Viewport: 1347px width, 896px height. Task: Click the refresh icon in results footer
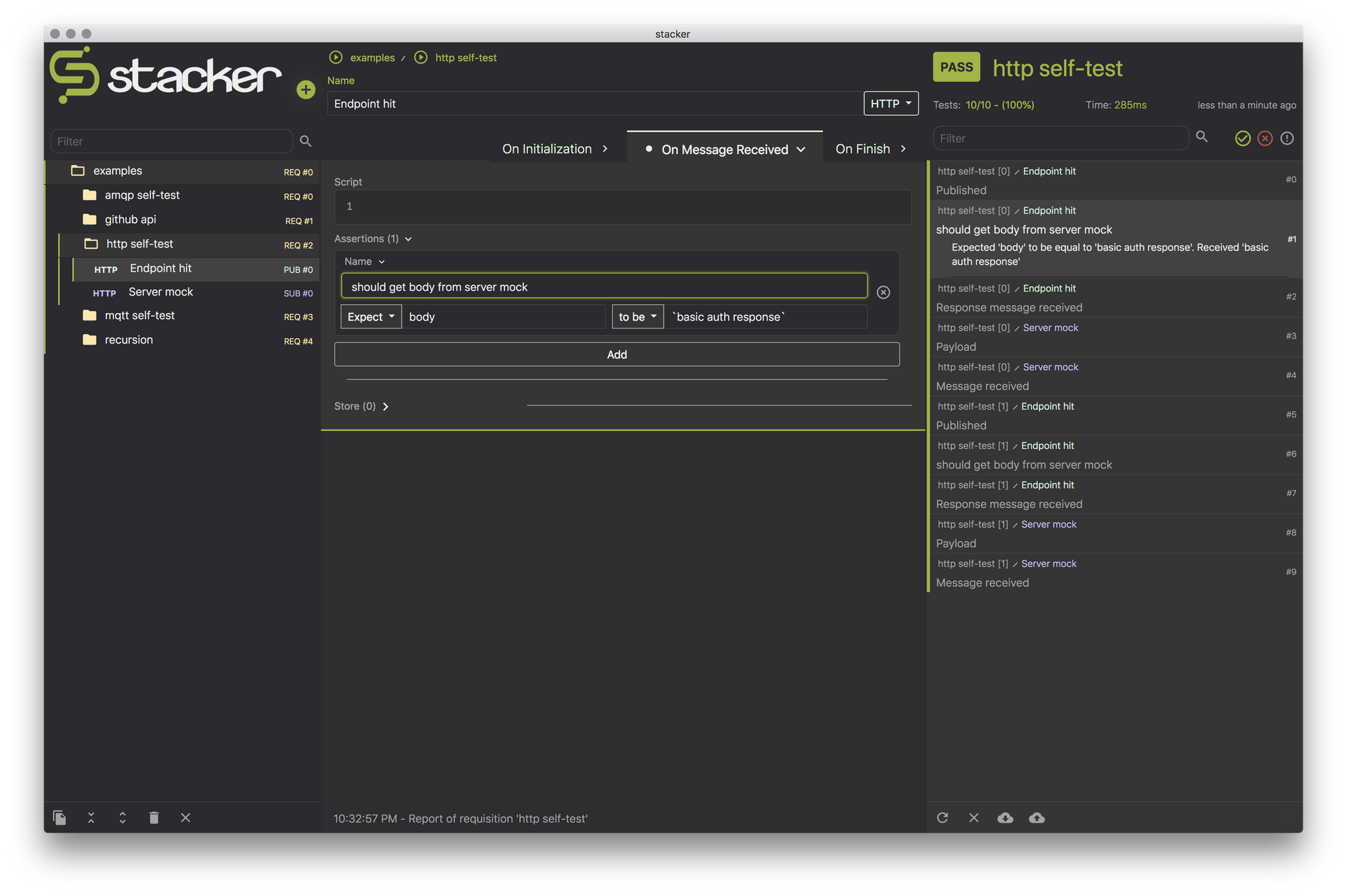point(942,817)
